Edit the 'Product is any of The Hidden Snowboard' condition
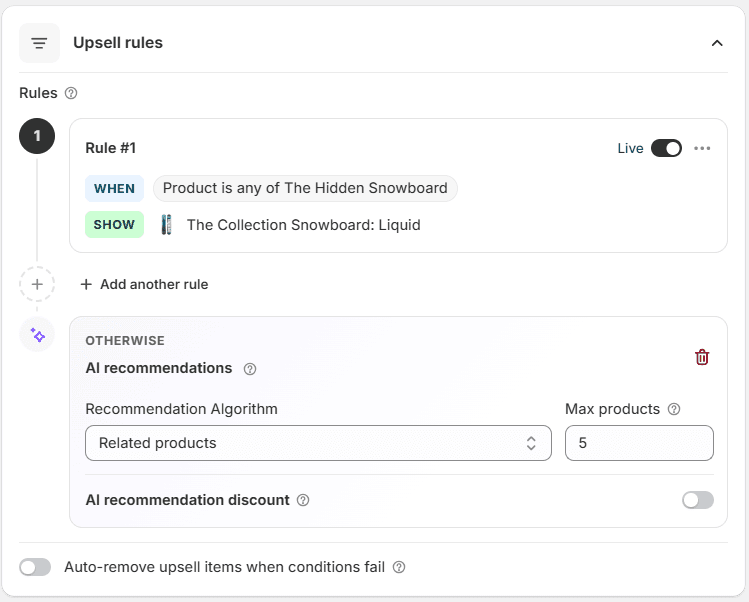Image resolution: width=749 pixels, height=602 pixels. coord(305,188)
